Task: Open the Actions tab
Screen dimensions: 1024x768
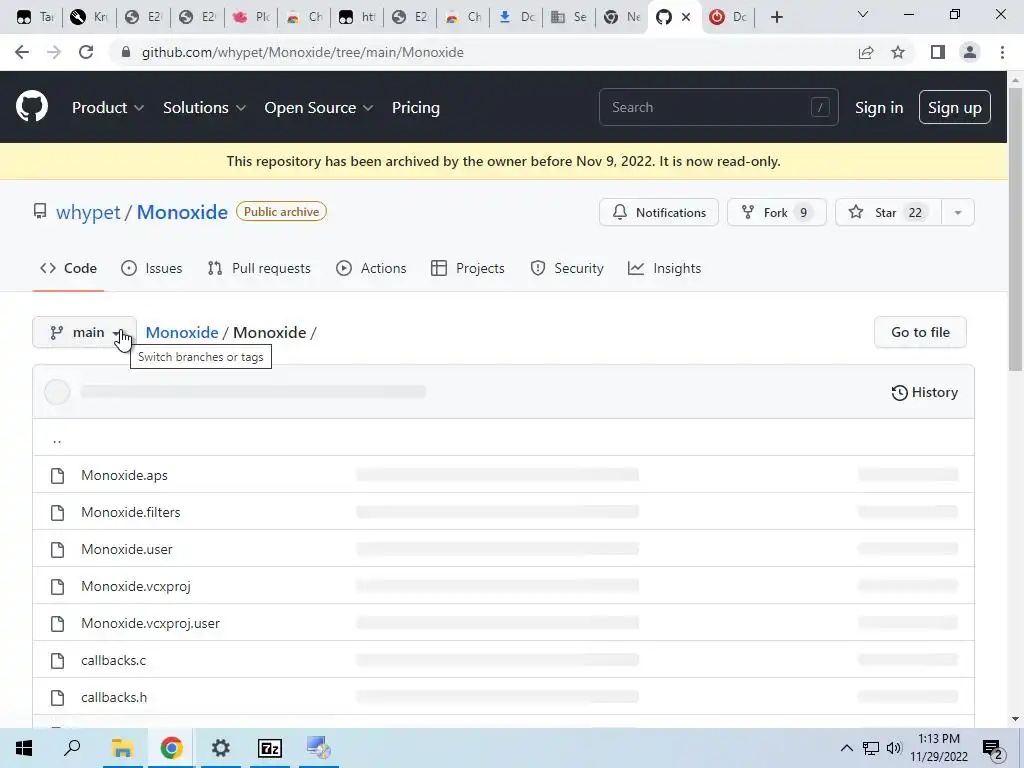Action: click(371, 268)
